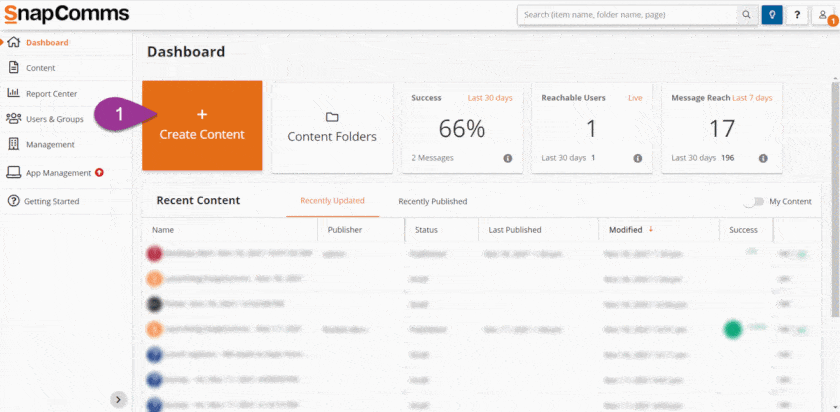Click the info icon on Reachable Users card
The height and width of the screenshot is (412, 840).
click(638, 158)
